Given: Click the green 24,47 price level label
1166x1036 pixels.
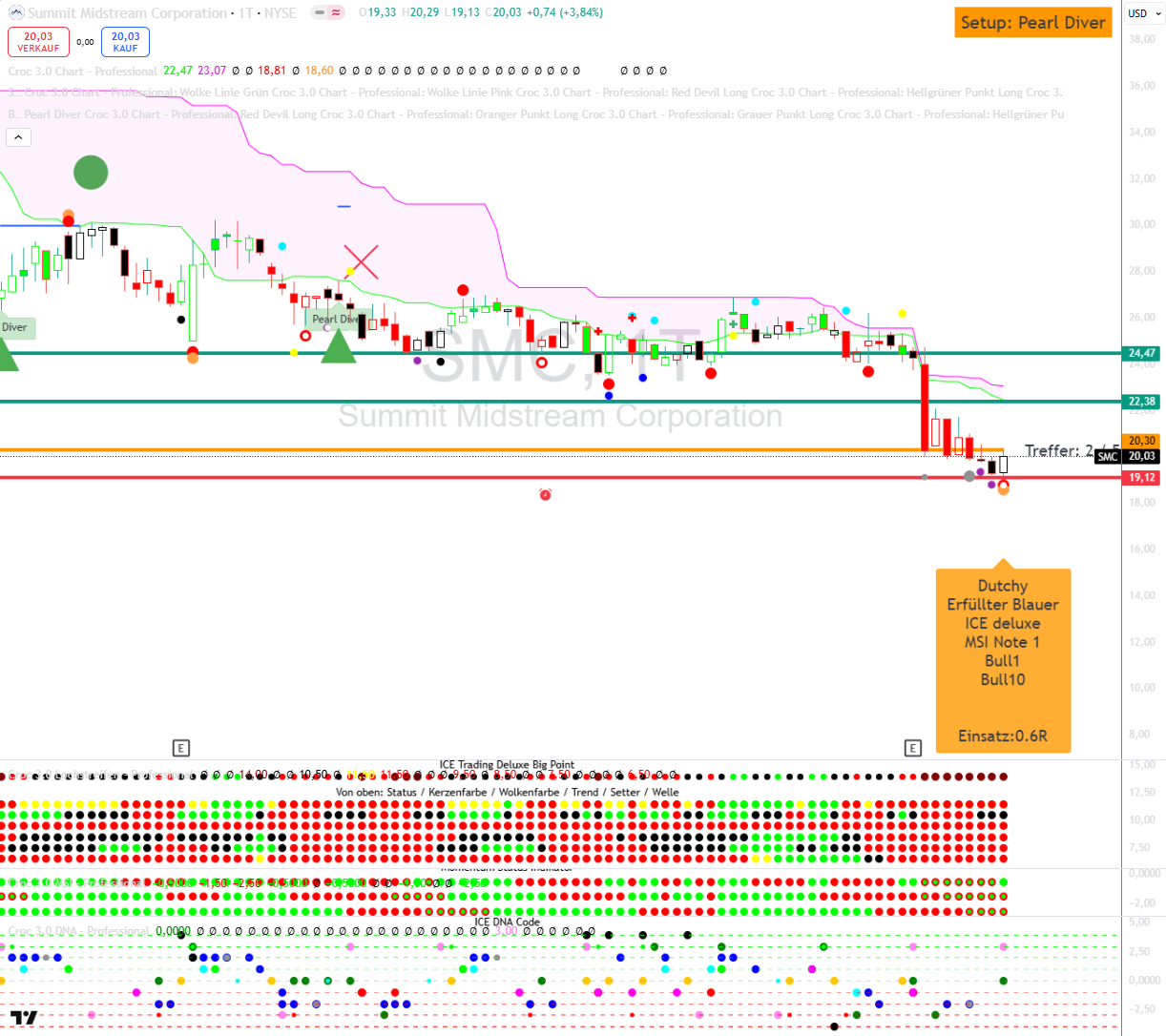Looking at the screenshot, I should 1142,353.
